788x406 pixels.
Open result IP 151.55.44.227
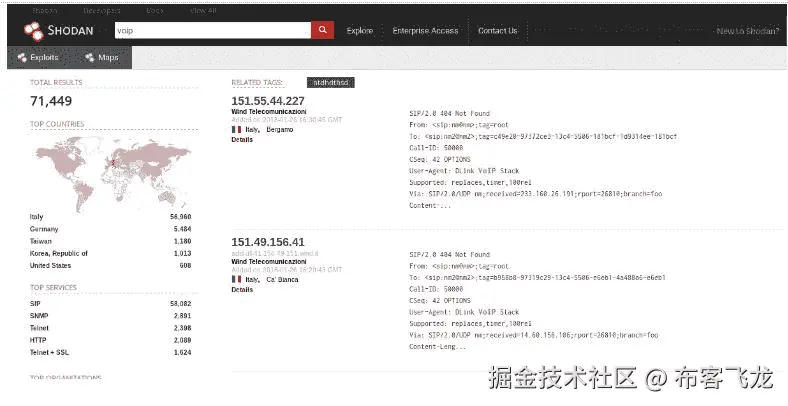pyautogui.click(x=268, y=101)
